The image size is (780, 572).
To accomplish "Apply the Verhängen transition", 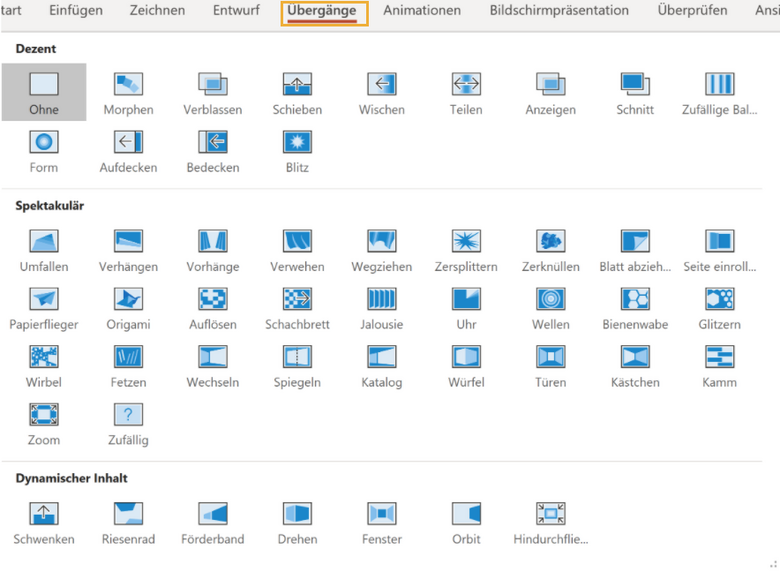I will coord(128,249).
